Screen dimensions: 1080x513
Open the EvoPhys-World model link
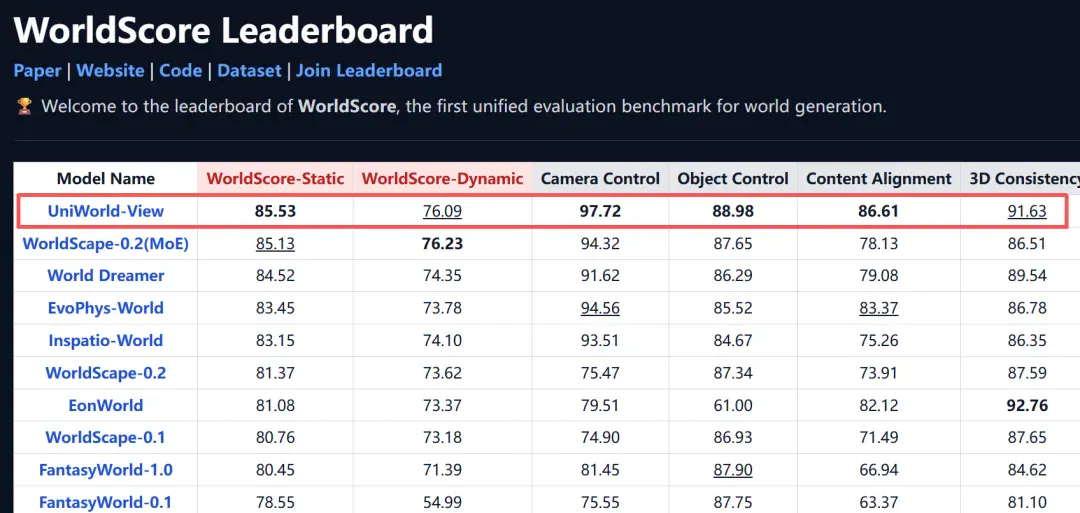coord(105,308)
